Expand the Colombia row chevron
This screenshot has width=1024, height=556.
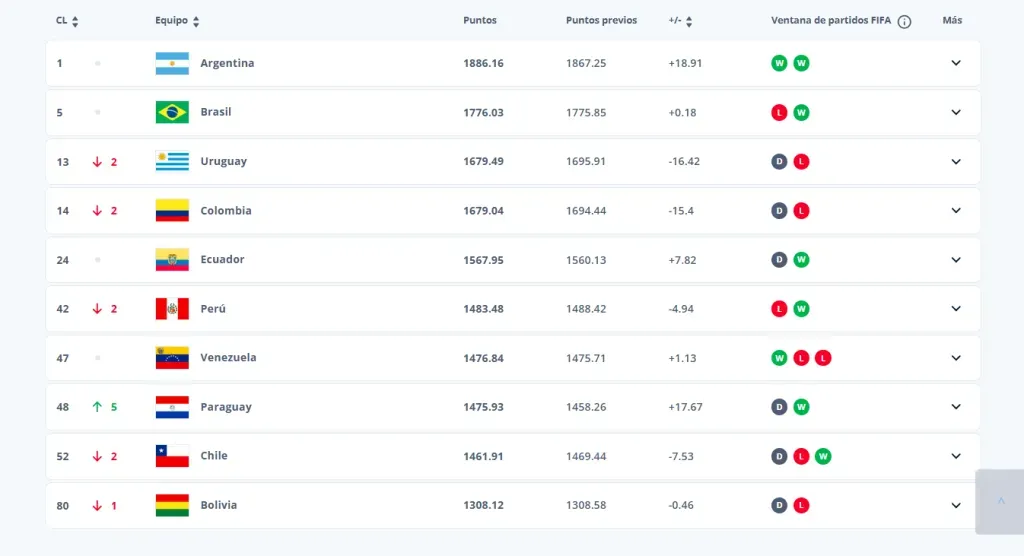pyautogui.click(x=955, y=211)
